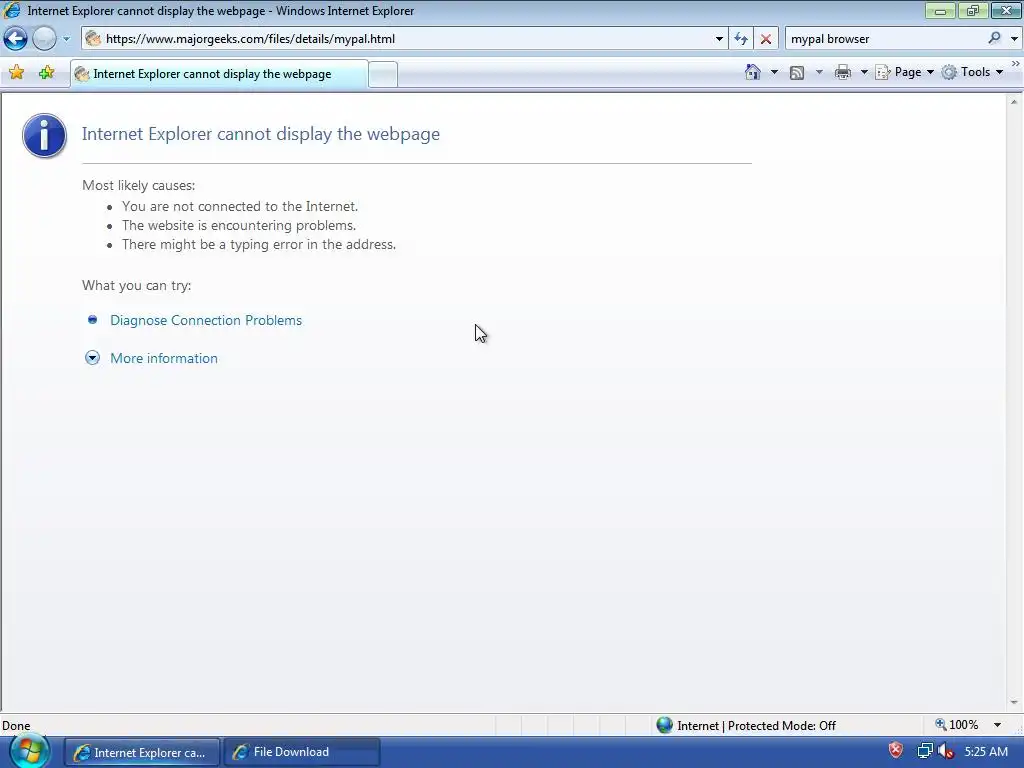The height and width of the screenshot is (768, 1024).
Task: Click the globe Internet zone icon
Action: click(664, 725)
